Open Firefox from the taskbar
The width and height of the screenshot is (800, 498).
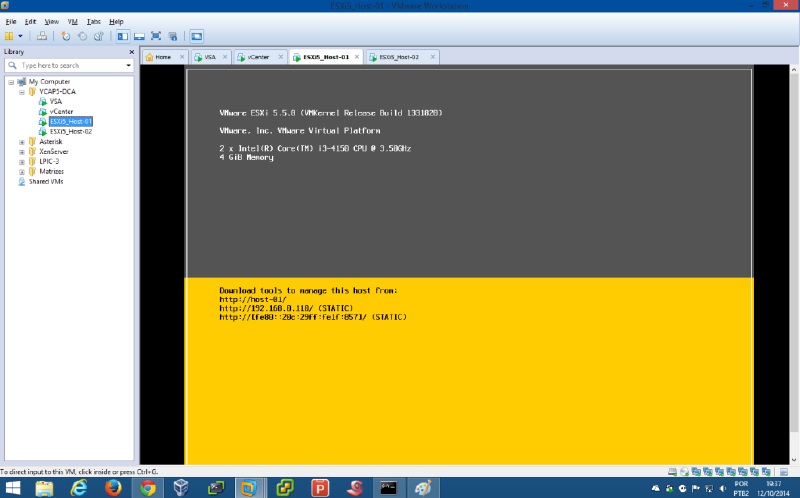(x=112, y=488)
